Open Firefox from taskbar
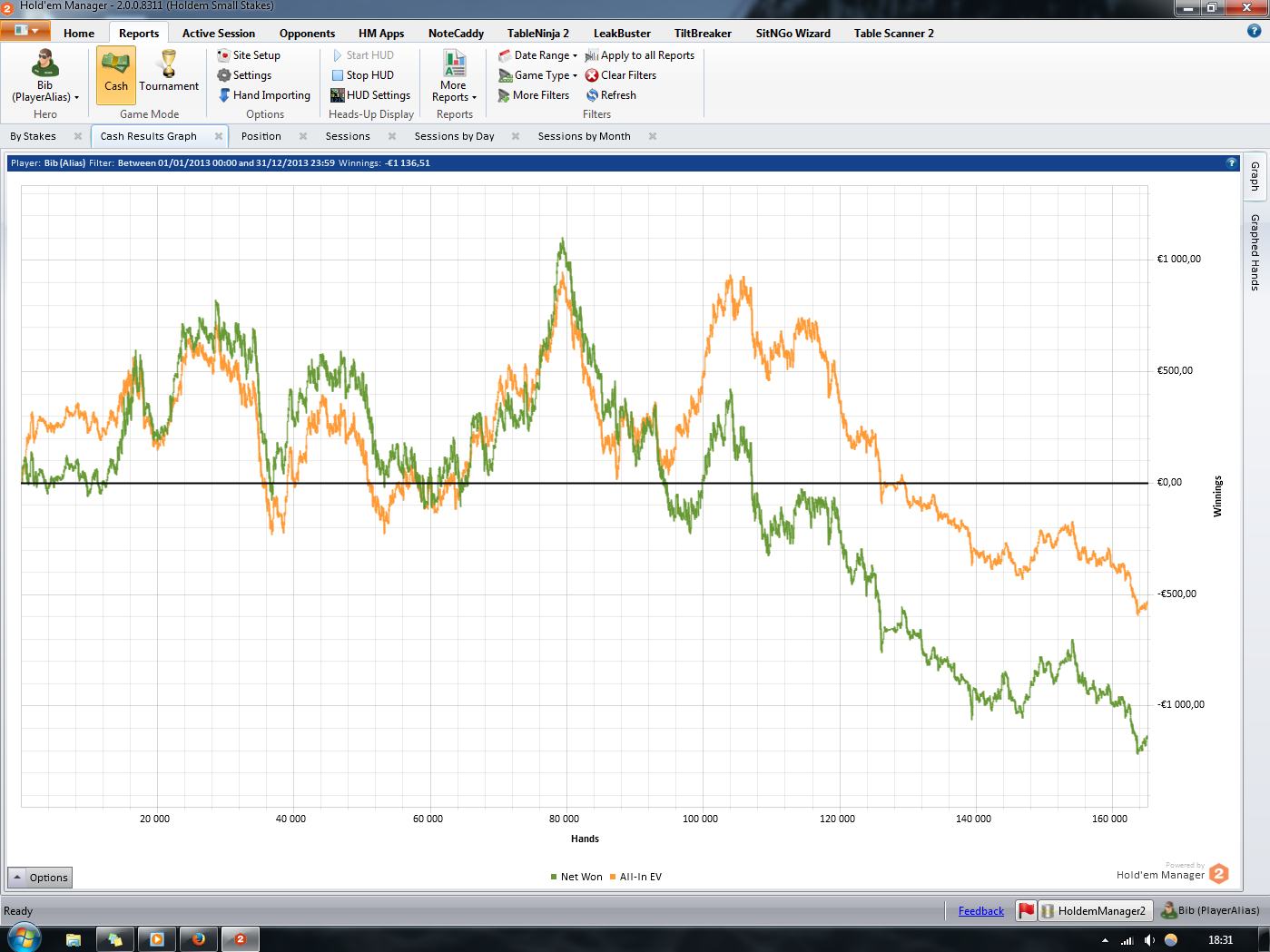The height and width of the screenshot is (952, 1270). point(199,939)
